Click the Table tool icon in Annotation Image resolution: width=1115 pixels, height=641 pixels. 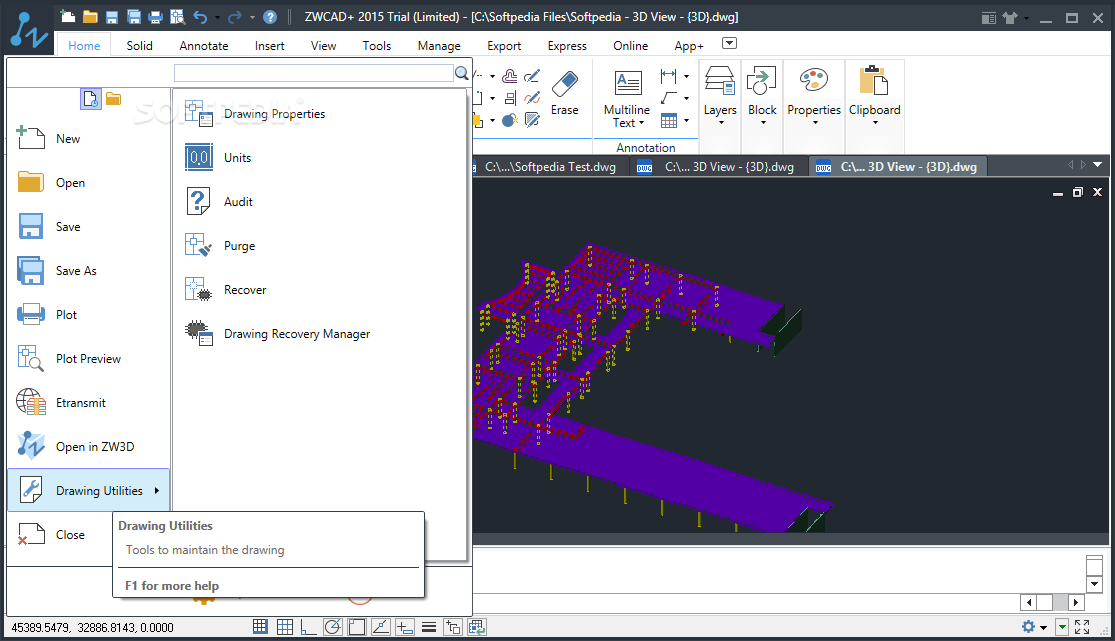click(x=668, y=120)
